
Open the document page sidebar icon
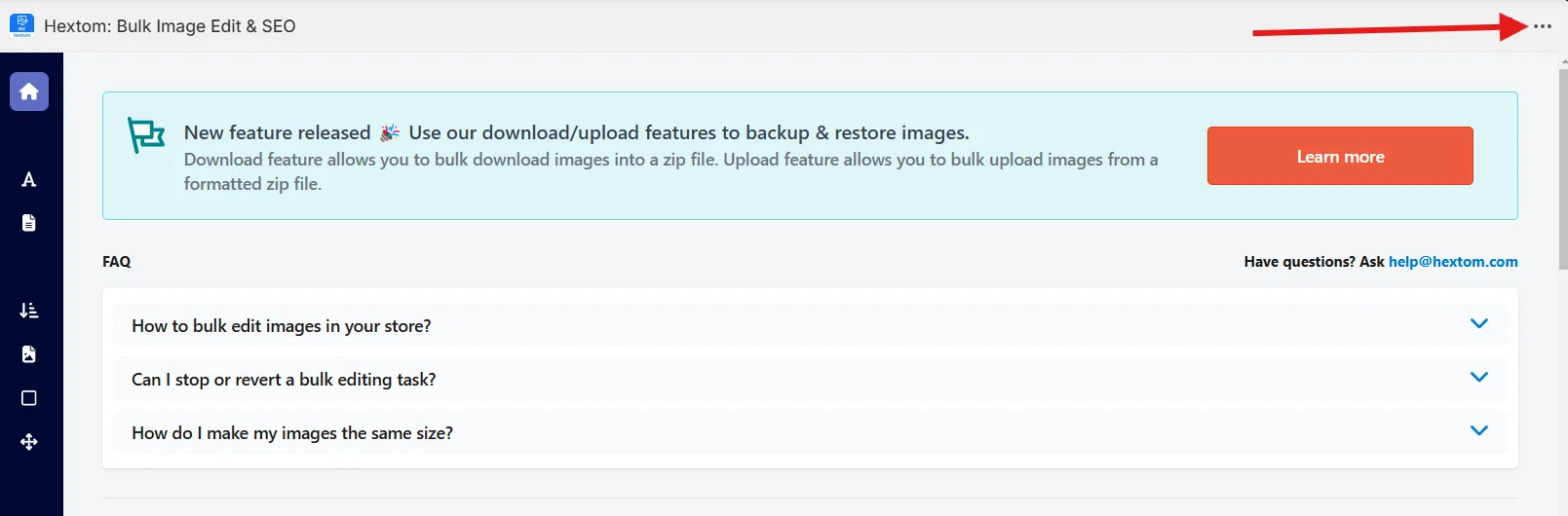29,223
